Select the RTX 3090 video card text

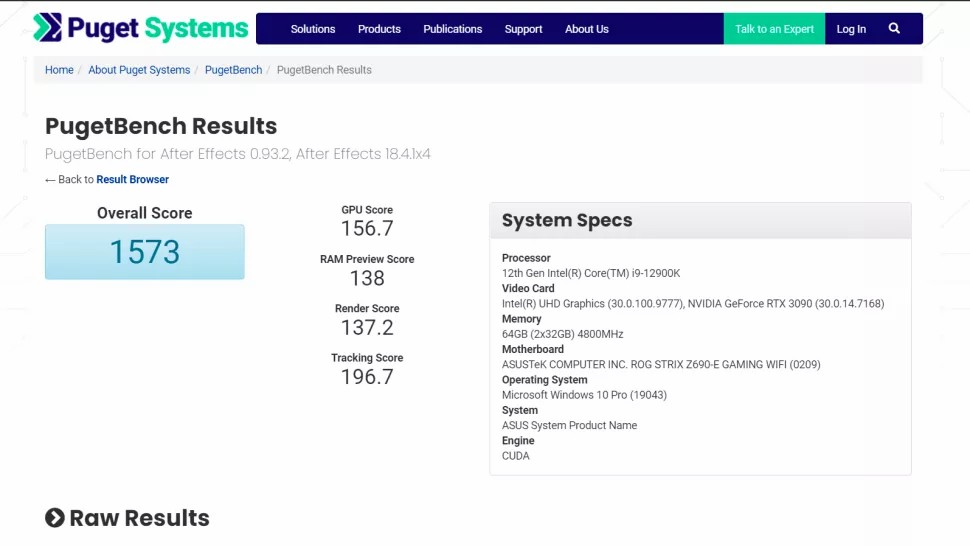693,304
